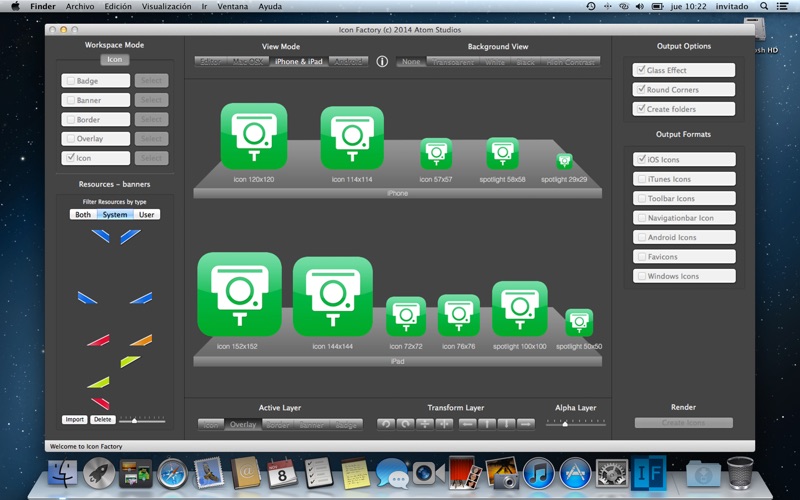Uncheck the Icon layer checkbox
This screenshot has height=500, width=800.
[x=71, y=158]
